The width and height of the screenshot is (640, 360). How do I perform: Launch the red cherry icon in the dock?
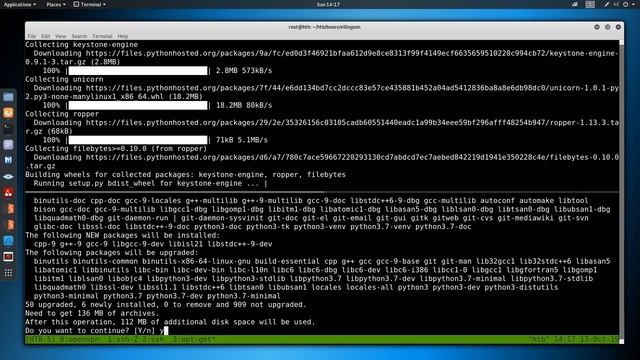coord(8,193)
